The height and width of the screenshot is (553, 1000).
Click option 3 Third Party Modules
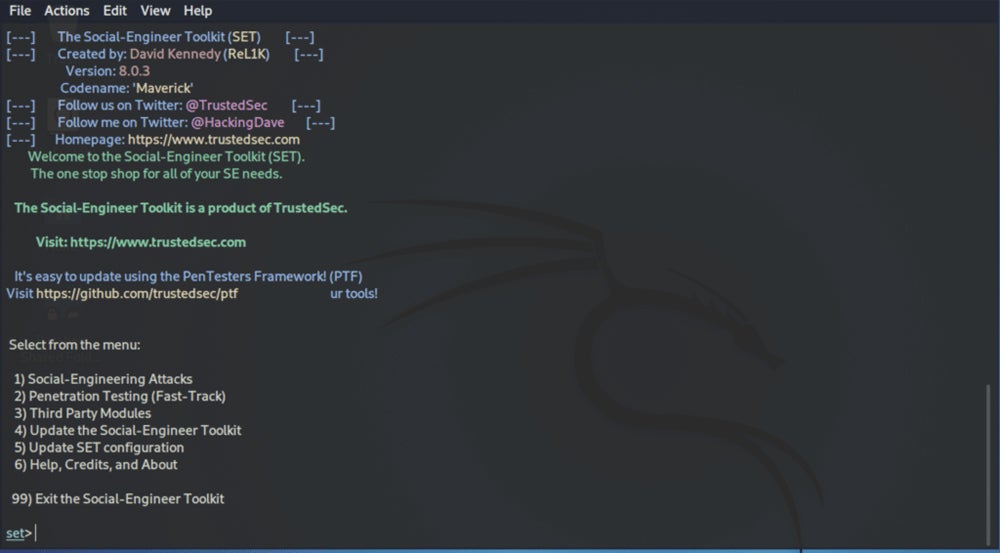[x=83, y=413]
